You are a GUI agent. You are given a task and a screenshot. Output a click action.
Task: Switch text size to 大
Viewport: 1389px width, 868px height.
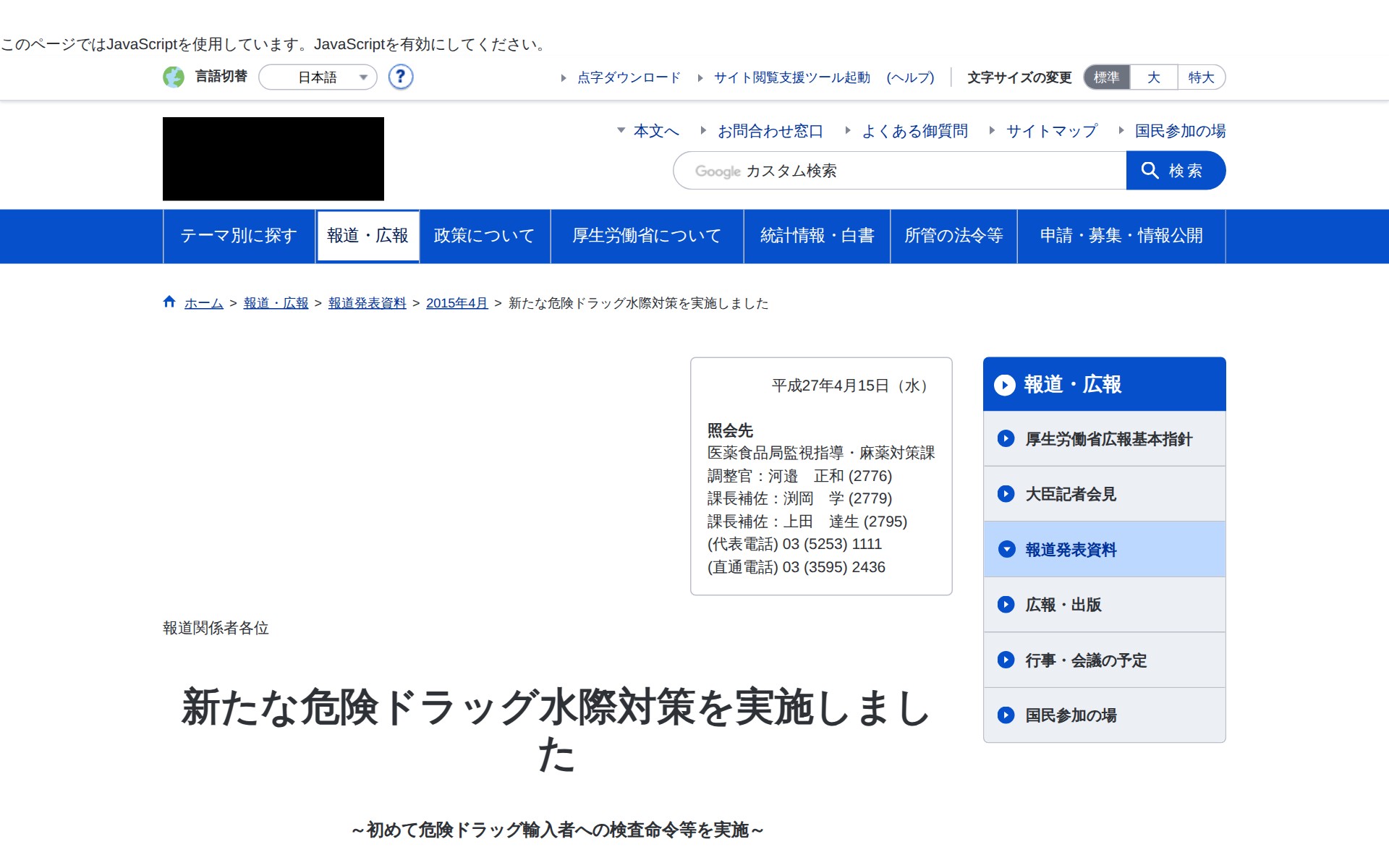coord(1153,77)
